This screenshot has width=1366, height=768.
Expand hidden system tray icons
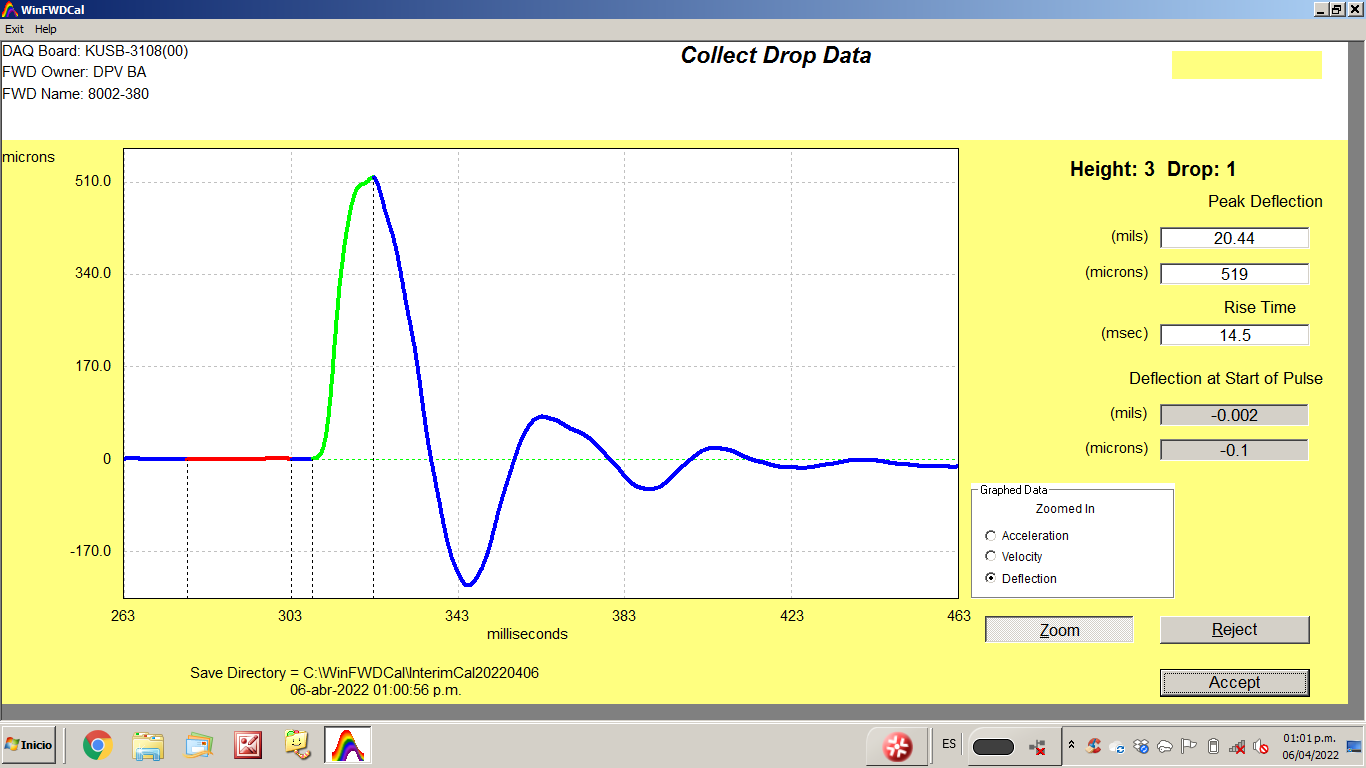(1071, 745)
